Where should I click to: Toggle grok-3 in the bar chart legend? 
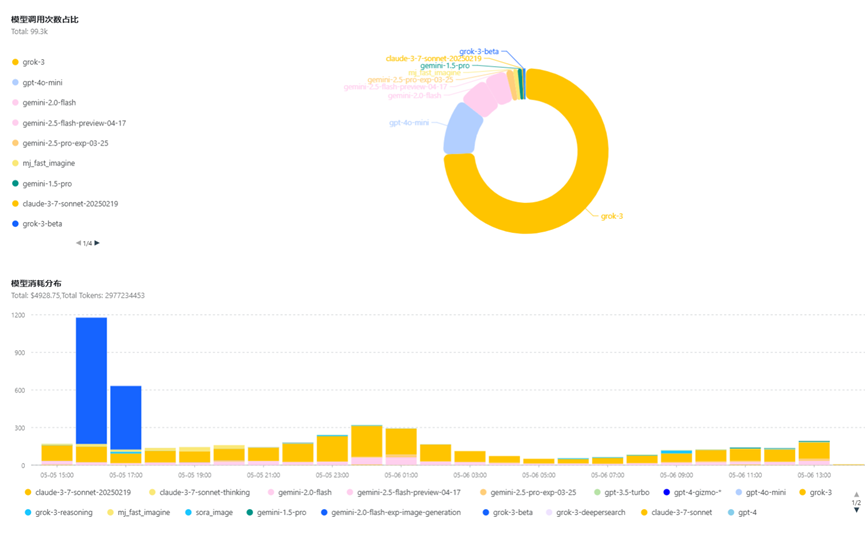tap(815, 492)
